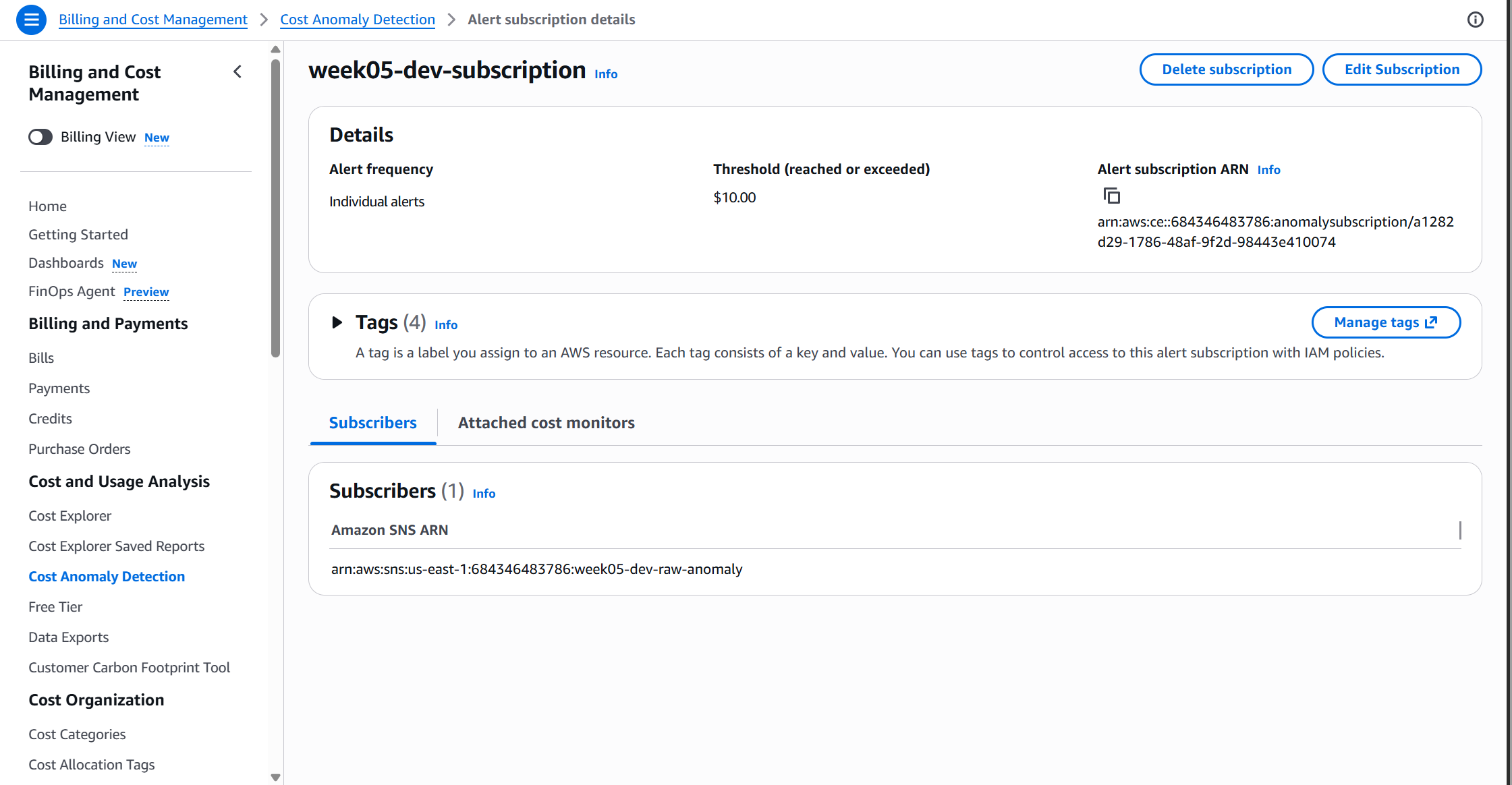Click the Preview badge beside FinOps Agent
This screenshot has height=785, width=1512.
[146, 292]
